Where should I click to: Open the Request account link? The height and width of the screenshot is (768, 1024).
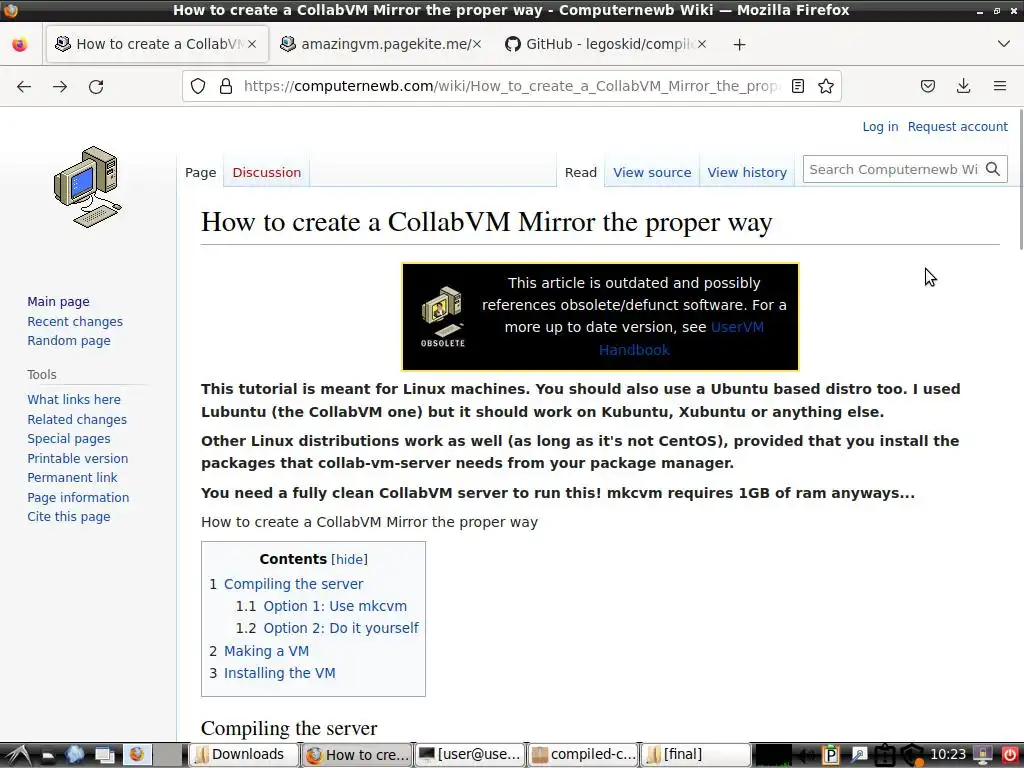[x=957, y=127]
